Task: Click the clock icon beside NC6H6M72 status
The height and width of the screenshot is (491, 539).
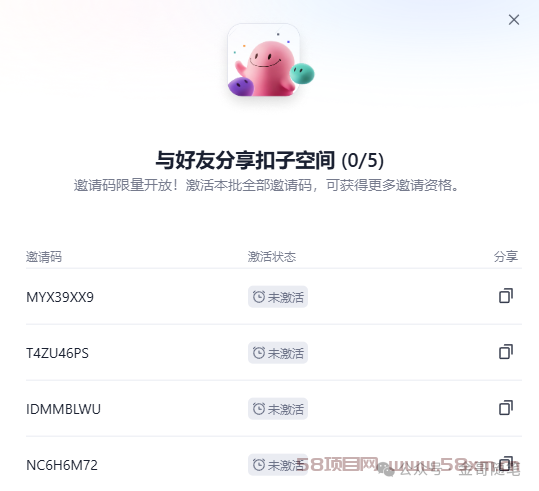Action: (x=259, y=465)
